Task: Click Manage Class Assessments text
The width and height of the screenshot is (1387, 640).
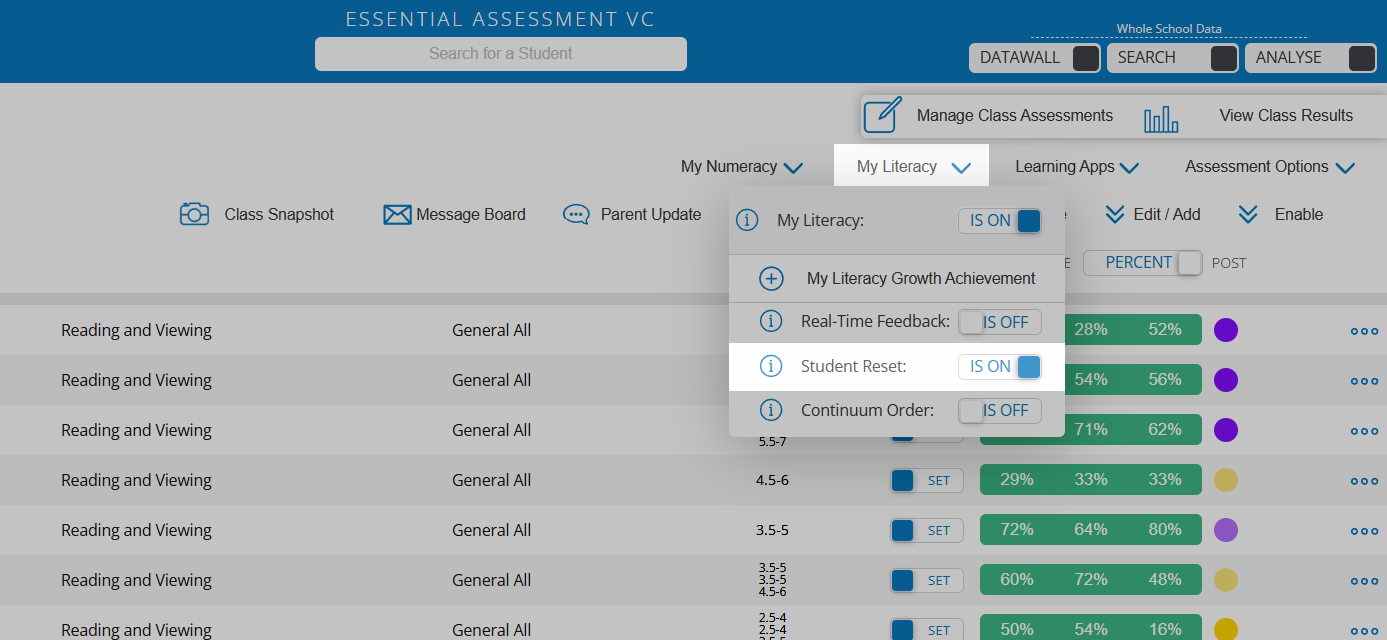Action: [1015, 115]
